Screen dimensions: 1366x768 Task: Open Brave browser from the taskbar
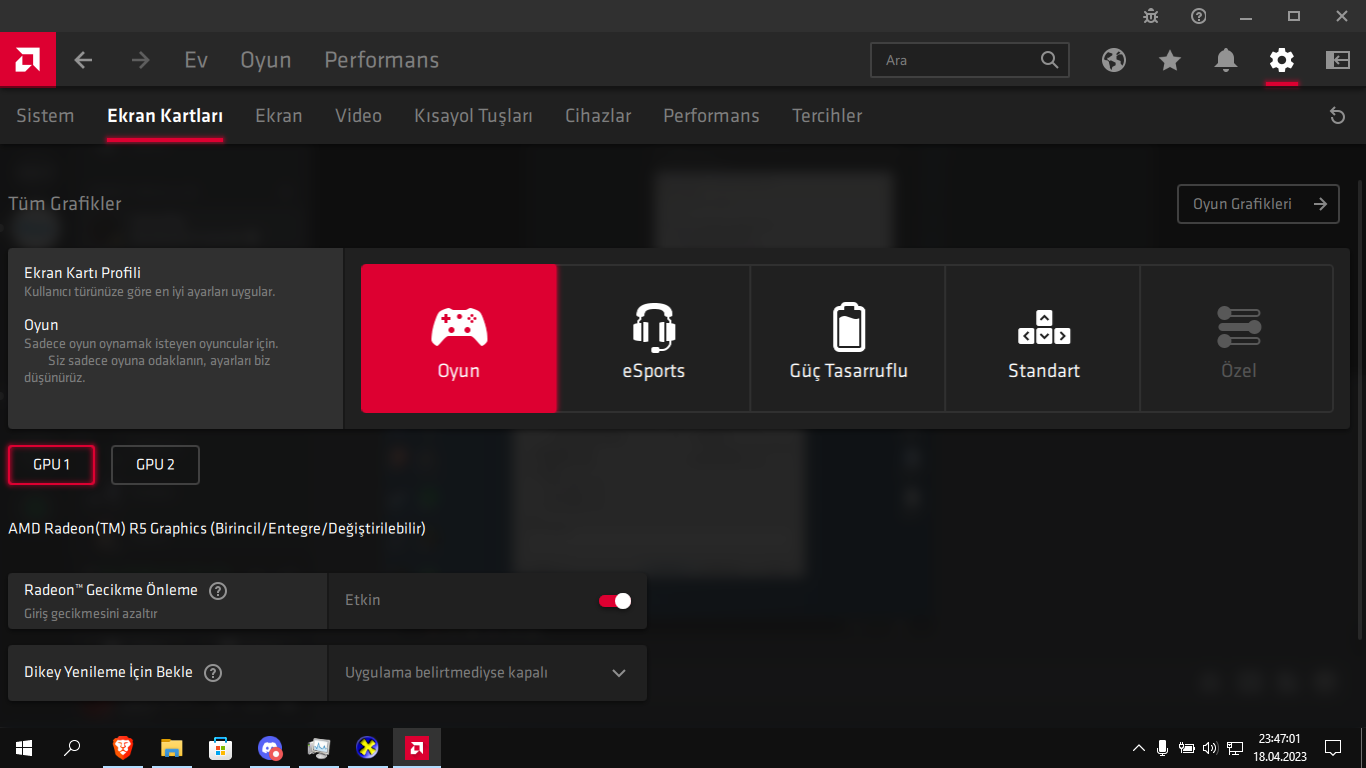point(122,747)
